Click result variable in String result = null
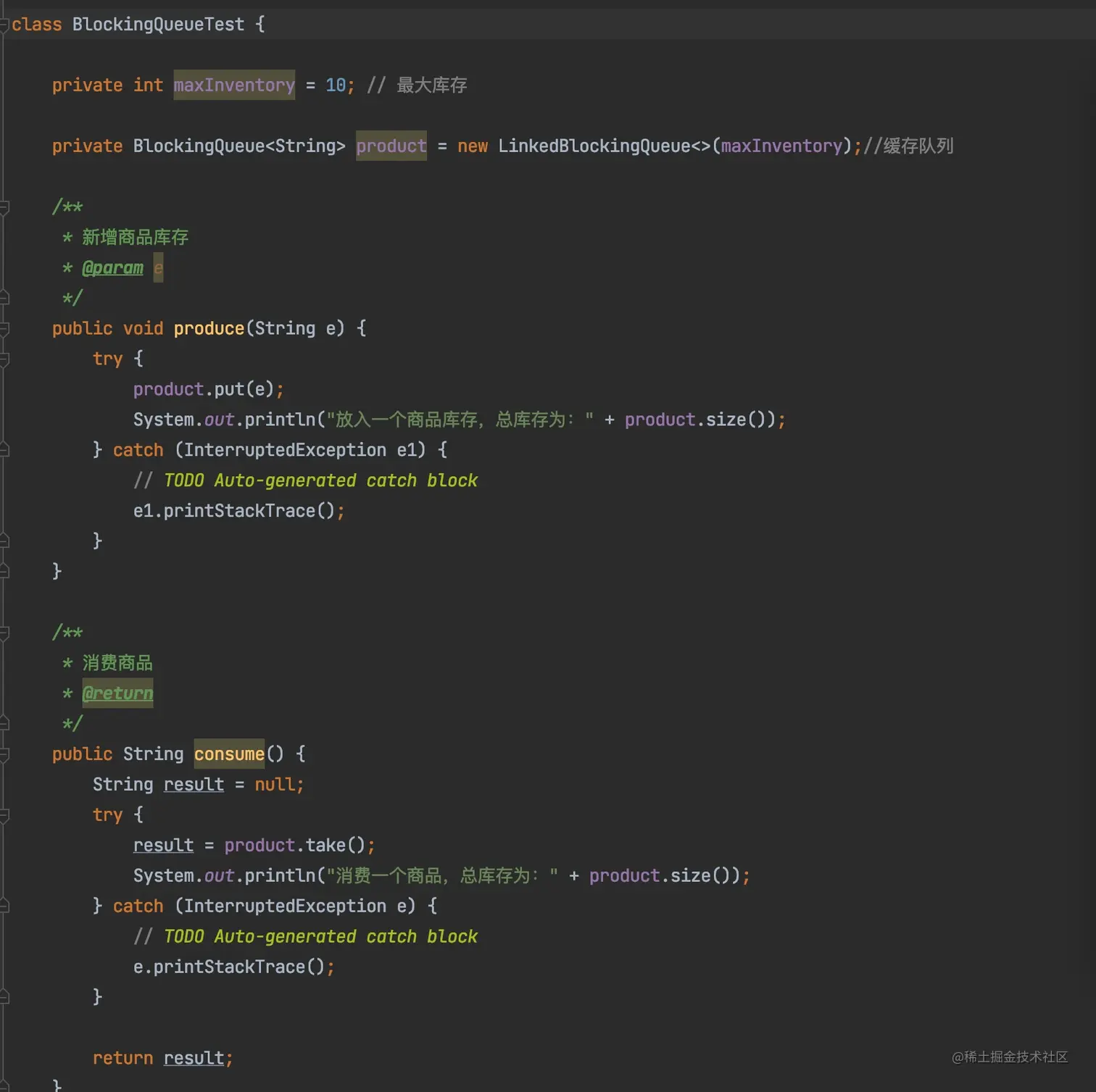1096x1092 pixels. pyautogui.click(x=194, y=785)
